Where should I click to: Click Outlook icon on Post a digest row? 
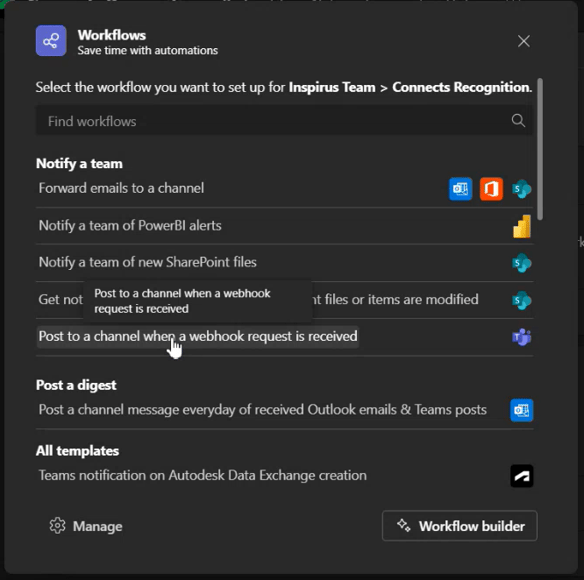(x=521, y=410)
